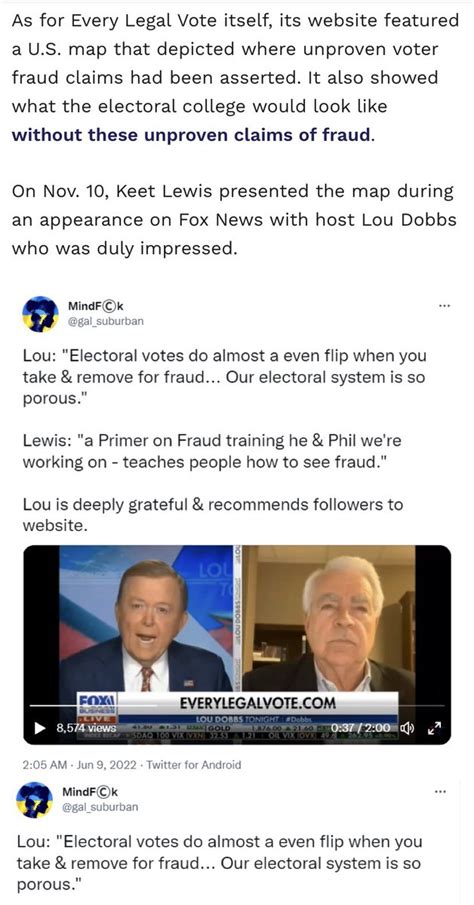Screen dimensions: 474x905
Task: Open the 'without these unproven claims of fraud' link
Action: pyautogui.click(x=191, y=135)
